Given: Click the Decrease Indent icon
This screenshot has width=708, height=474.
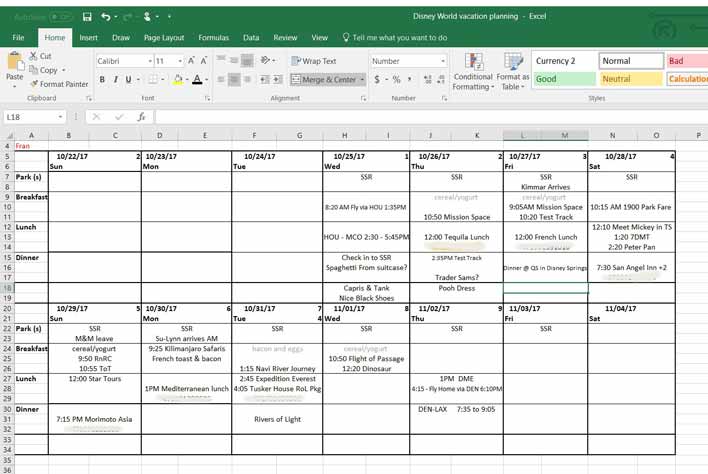Looking at the screenshot, I should pos(265,79).
